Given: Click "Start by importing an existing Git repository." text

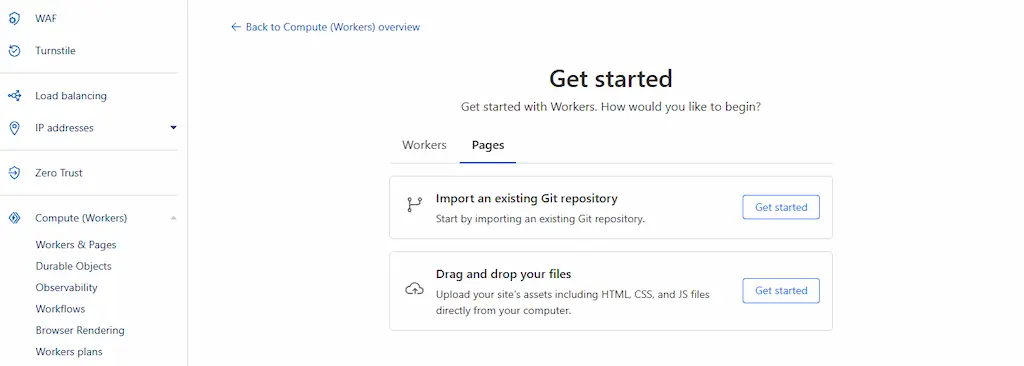Looking at the screenshot, I should pyautogui.click(x=540, y=219).
